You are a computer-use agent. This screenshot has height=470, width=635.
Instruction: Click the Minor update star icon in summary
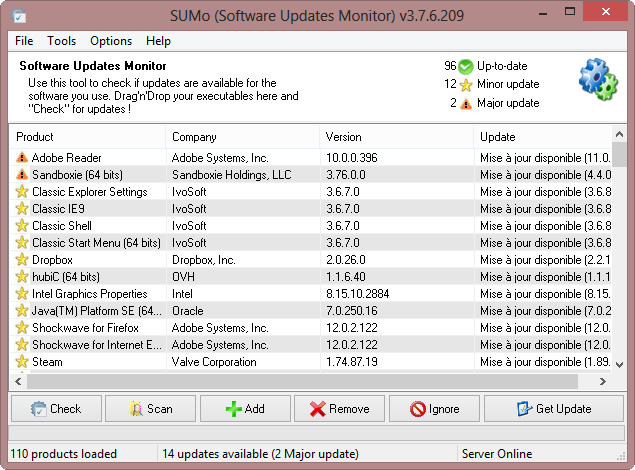tap(466, 85)
